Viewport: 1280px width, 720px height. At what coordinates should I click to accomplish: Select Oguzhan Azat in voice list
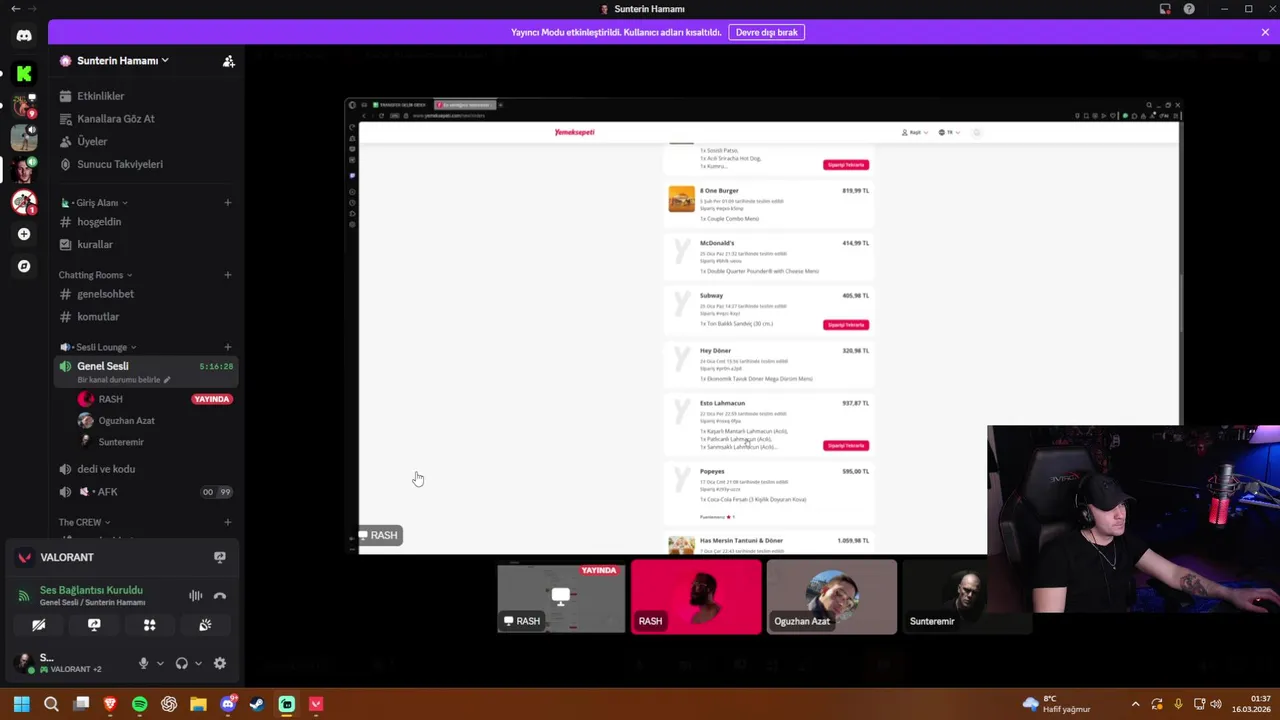(154, 421)
